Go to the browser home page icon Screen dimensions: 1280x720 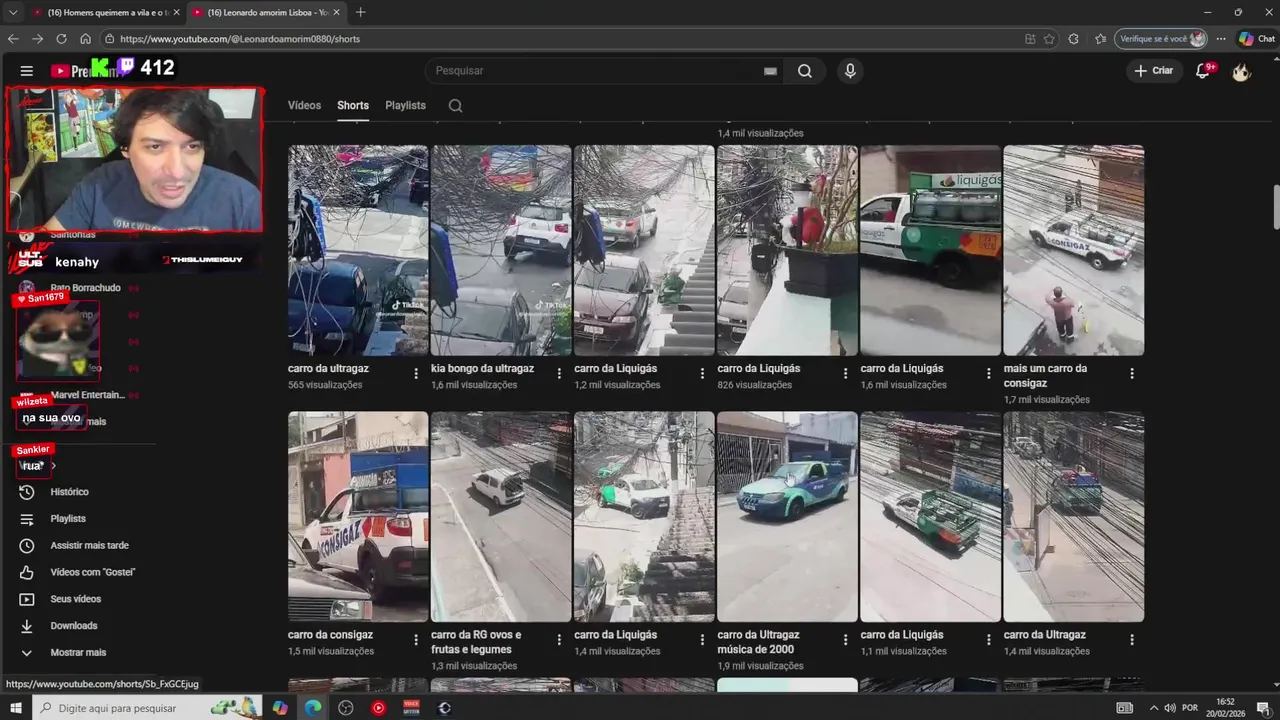click(85, 39)
